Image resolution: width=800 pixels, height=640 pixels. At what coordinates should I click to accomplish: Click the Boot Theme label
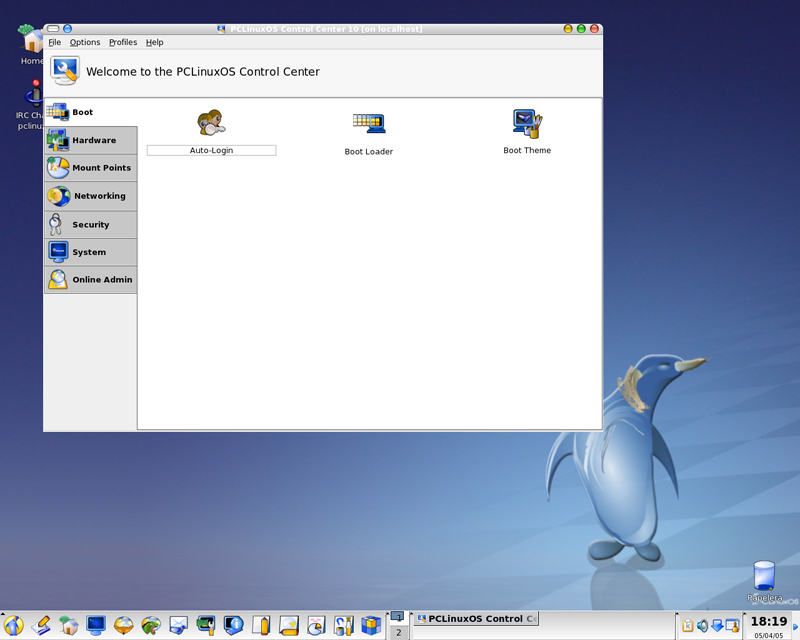tap(527, 151)
